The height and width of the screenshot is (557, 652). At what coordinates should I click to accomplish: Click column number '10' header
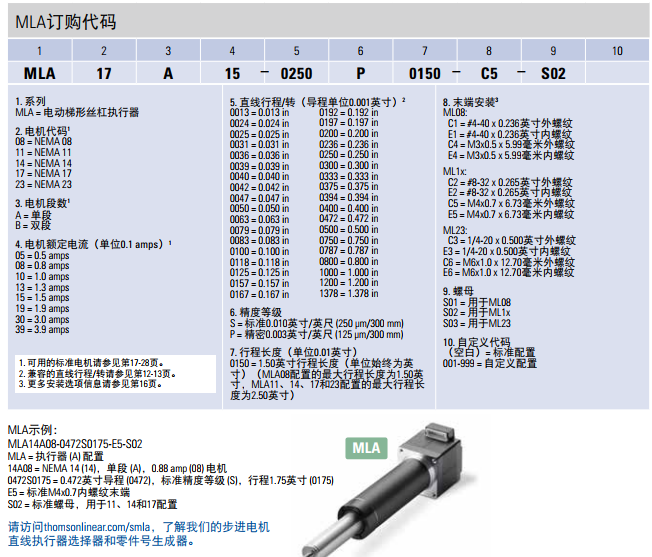point(617,51)
